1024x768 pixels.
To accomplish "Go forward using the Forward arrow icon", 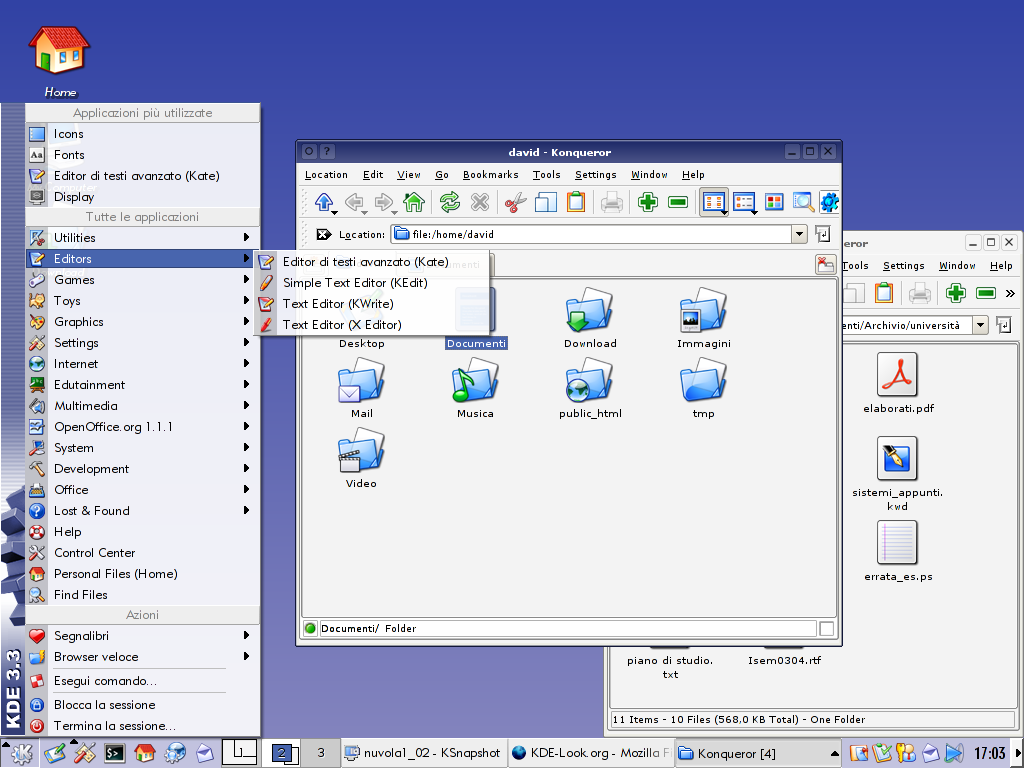I will pos(384,202).
